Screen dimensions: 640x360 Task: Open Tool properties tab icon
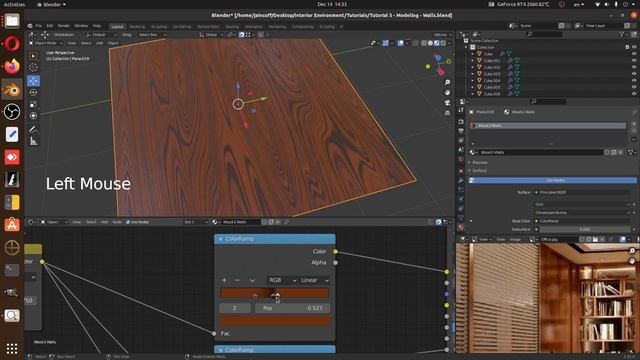[461, 110]
